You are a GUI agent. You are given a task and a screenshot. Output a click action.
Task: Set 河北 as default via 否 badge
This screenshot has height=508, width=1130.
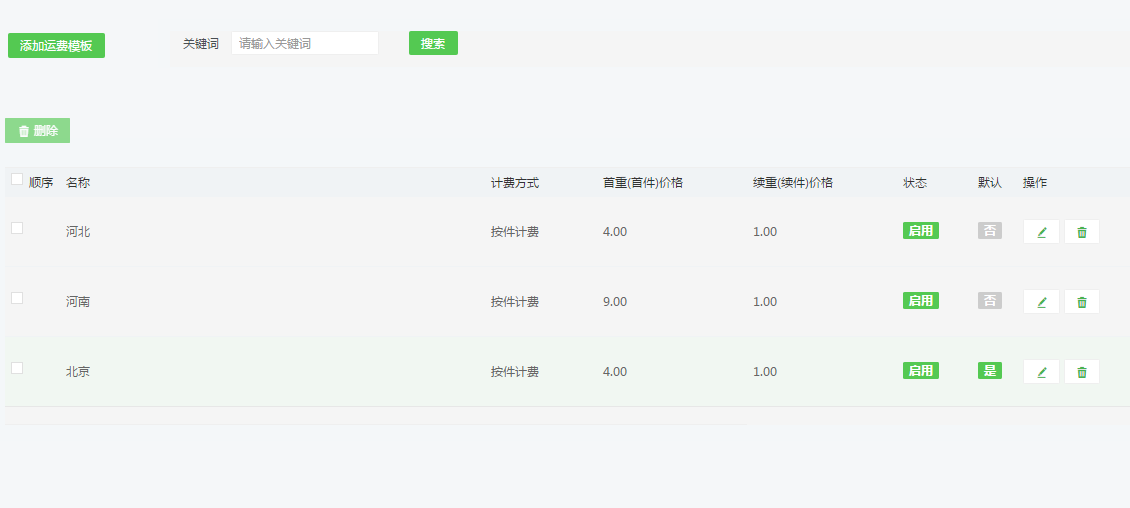(990, 231)
